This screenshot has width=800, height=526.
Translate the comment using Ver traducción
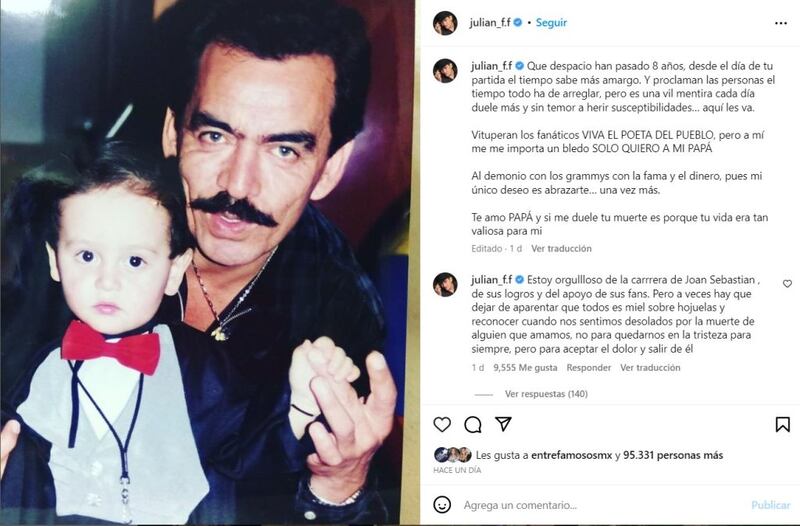tap(650, 367)
